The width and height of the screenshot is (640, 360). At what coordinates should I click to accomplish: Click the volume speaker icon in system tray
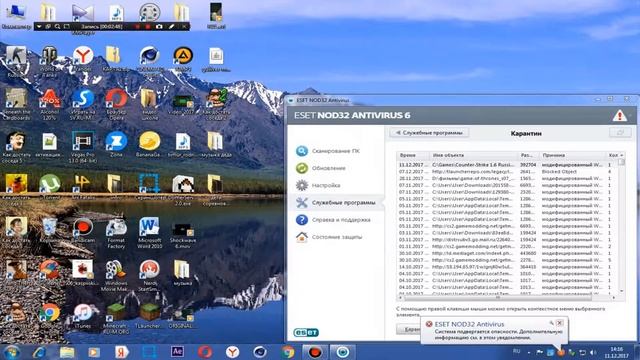(x=593, y=352)
